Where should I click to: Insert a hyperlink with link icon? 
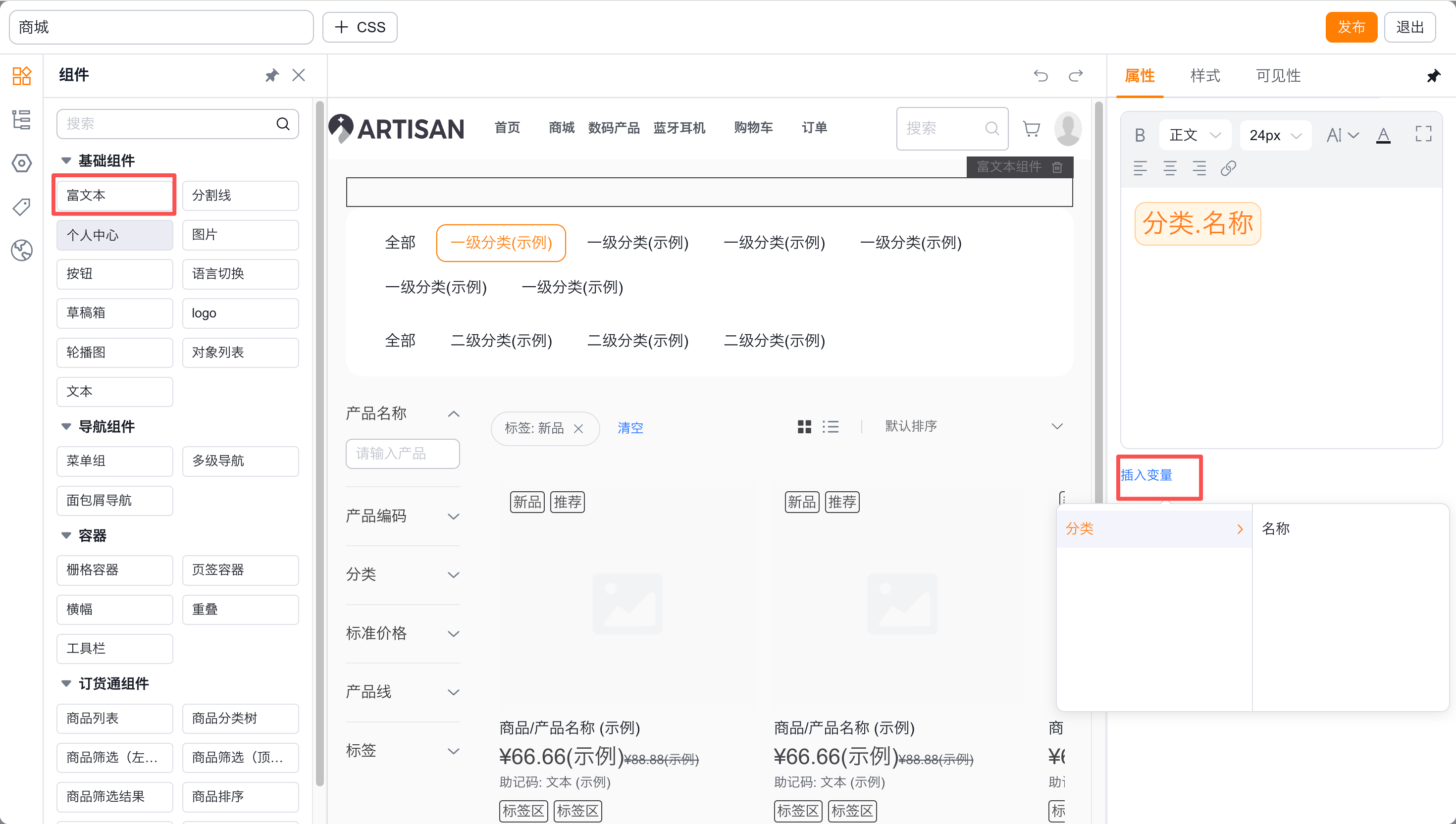[x=1228, y=168]
